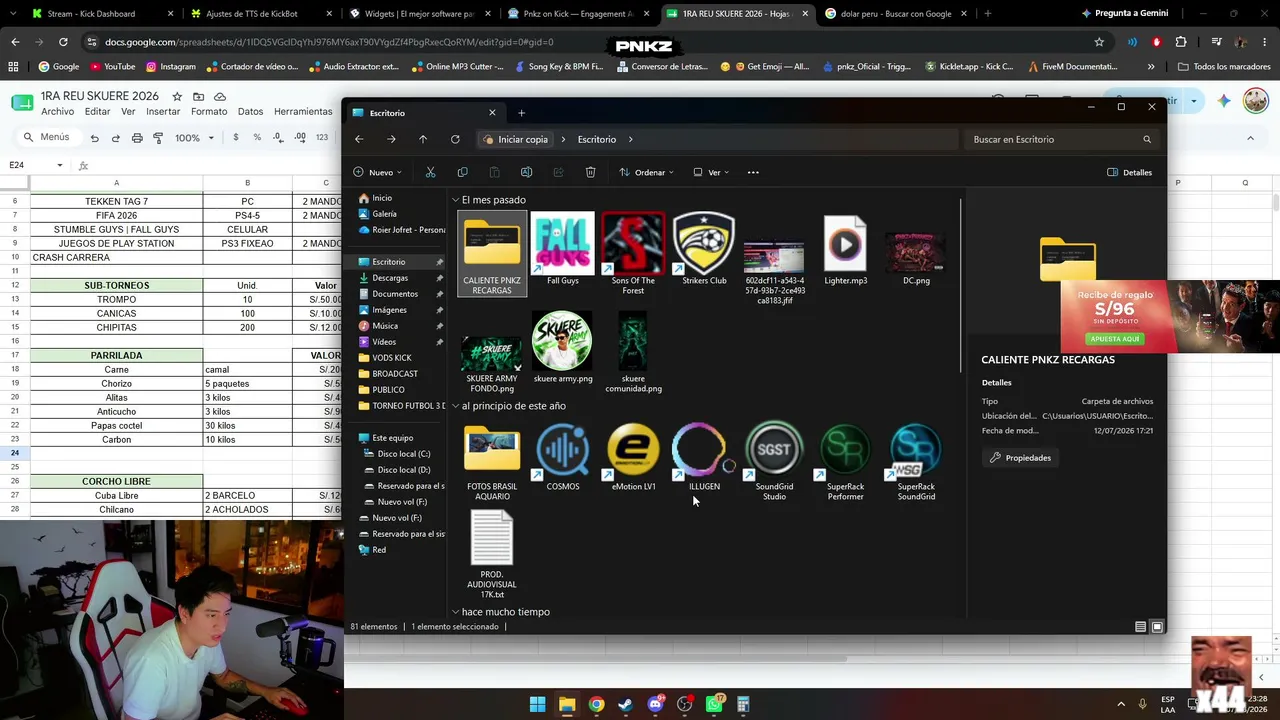
Task: Select the SuperRack SoundGrid shortcut icon
Action: (x=916, y=451)
